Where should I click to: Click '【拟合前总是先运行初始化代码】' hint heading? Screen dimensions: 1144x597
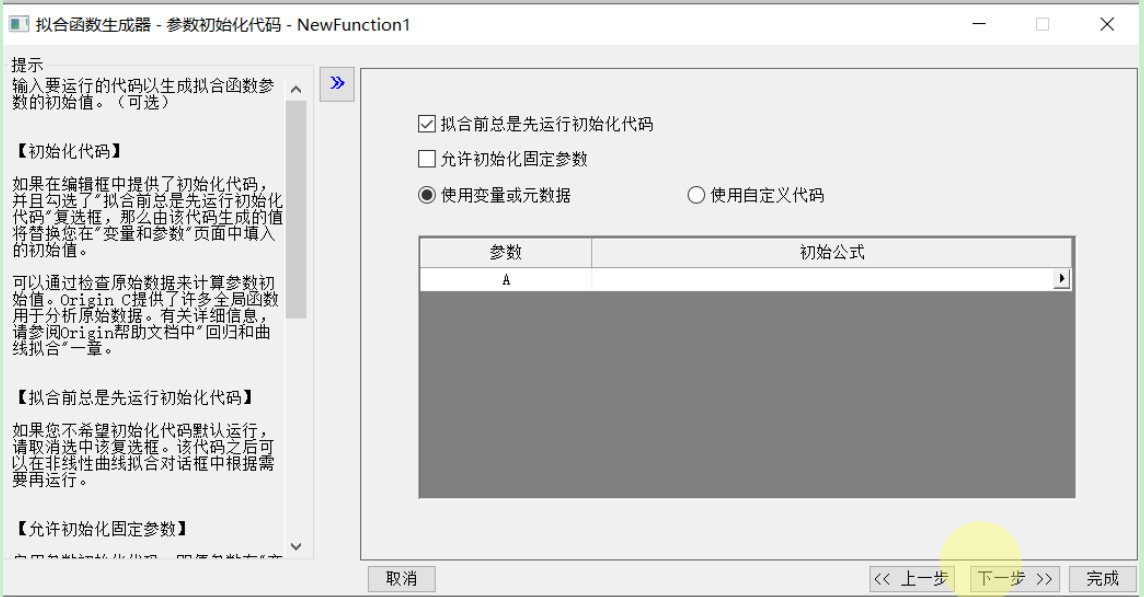pyautogui.click(x=135, y=398)
